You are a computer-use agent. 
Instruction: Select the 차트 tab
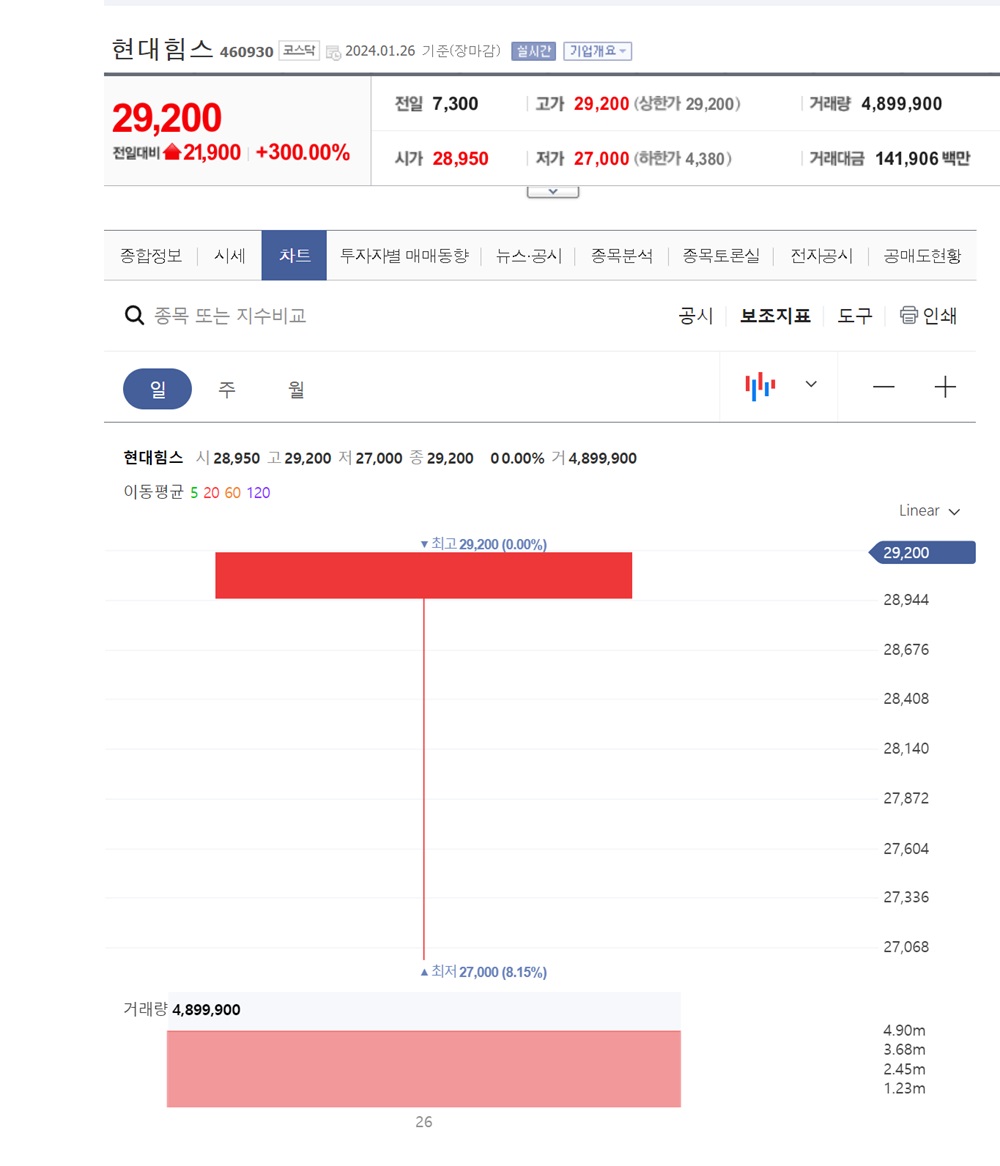pyautogui.click(x=294, y=256)
